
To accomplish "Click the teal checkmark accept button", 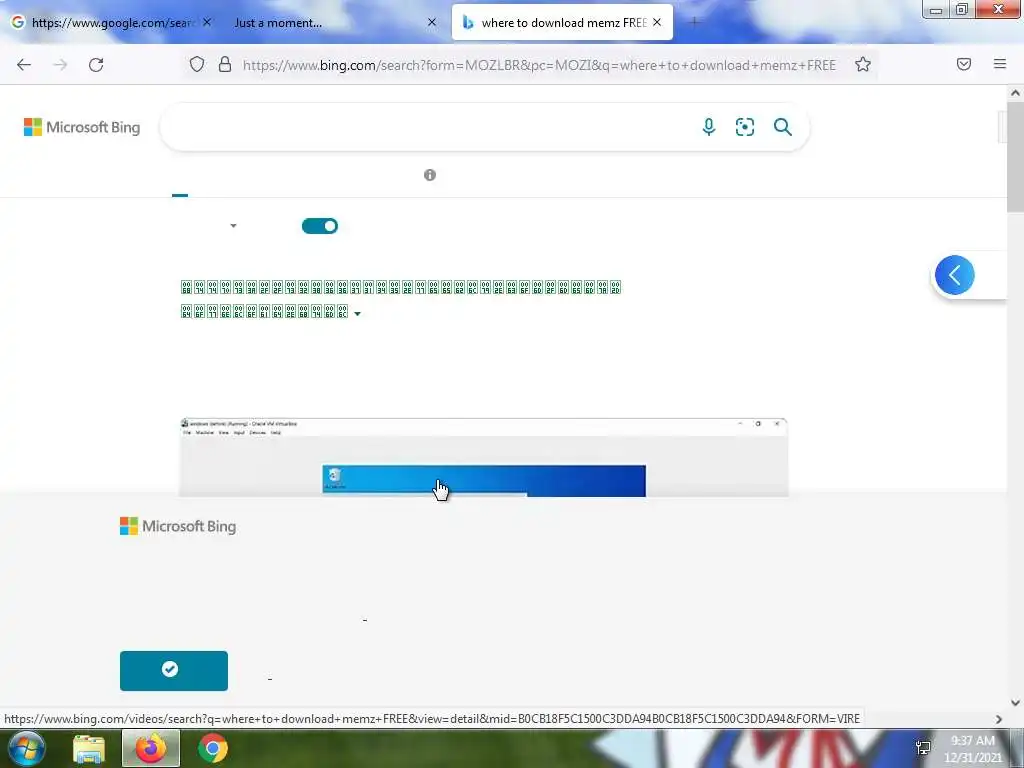I will (174, 671).
